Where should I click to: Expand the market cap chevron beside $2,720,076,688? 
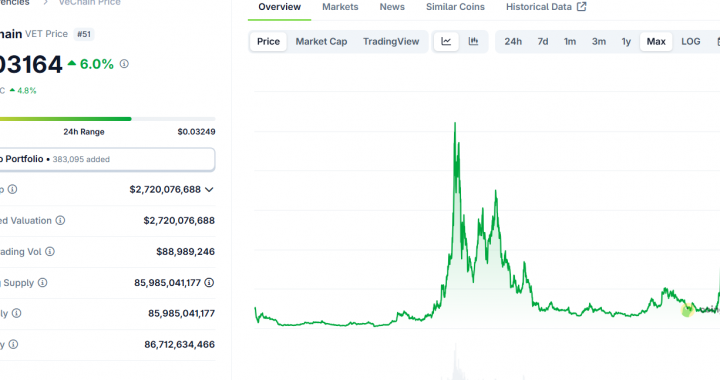[209, 190]
